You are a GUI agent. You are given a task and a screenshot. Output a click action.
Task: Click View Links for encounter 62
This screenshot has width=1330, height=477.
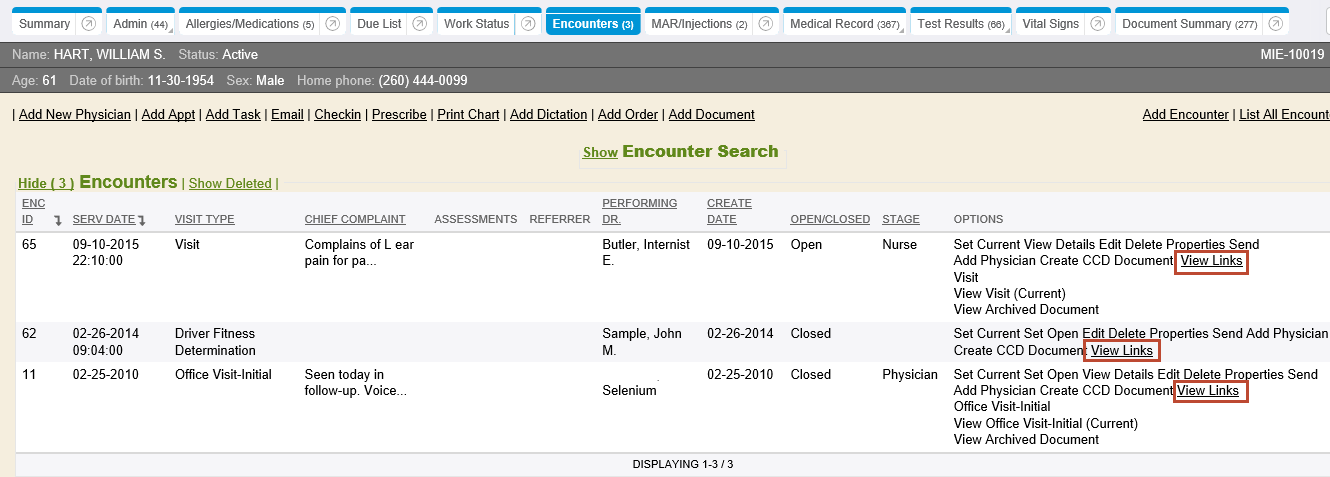(1121, 351)
